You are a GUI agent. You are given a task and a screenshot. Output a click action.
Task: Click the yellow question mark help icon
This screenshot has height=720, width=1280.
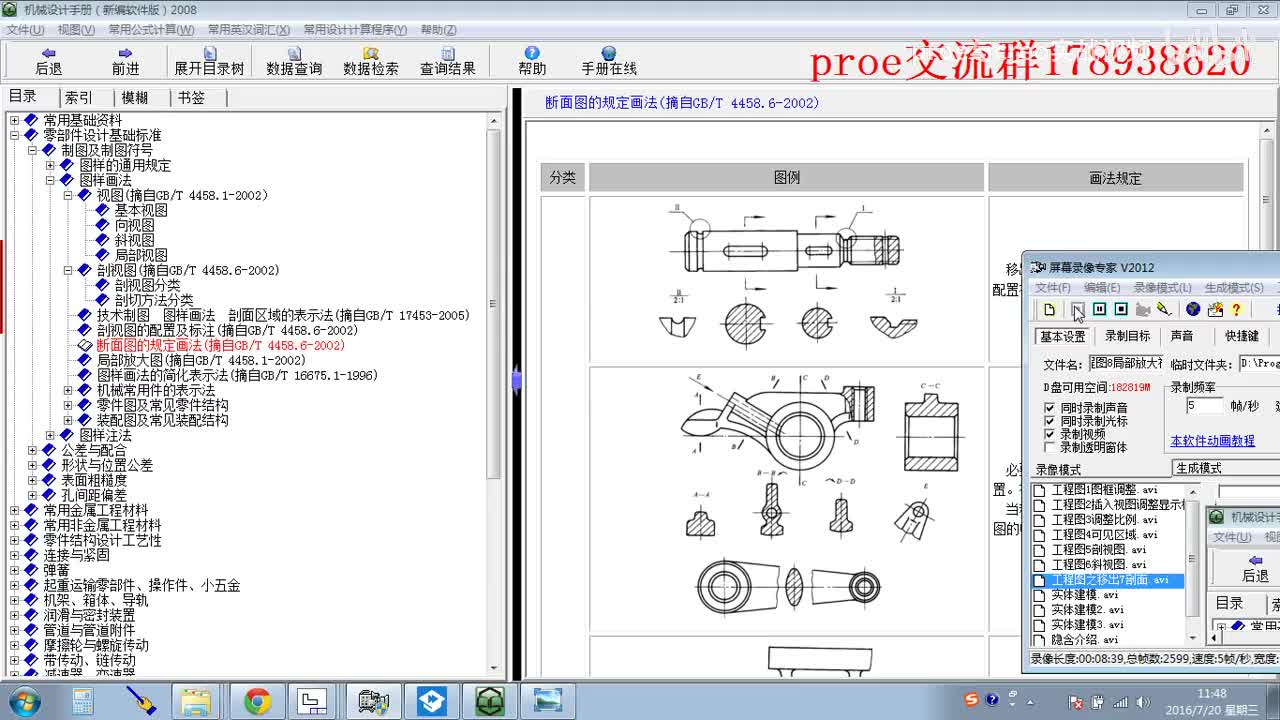1236,310
